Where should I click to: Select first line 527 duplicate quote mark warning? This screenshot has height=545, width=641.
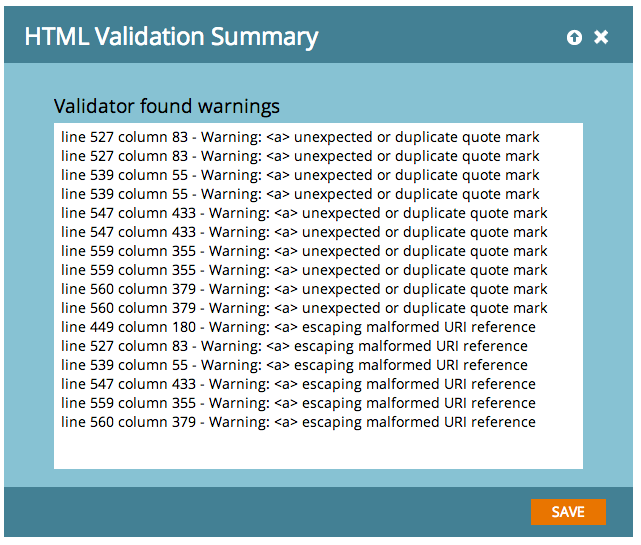(300, 137)
